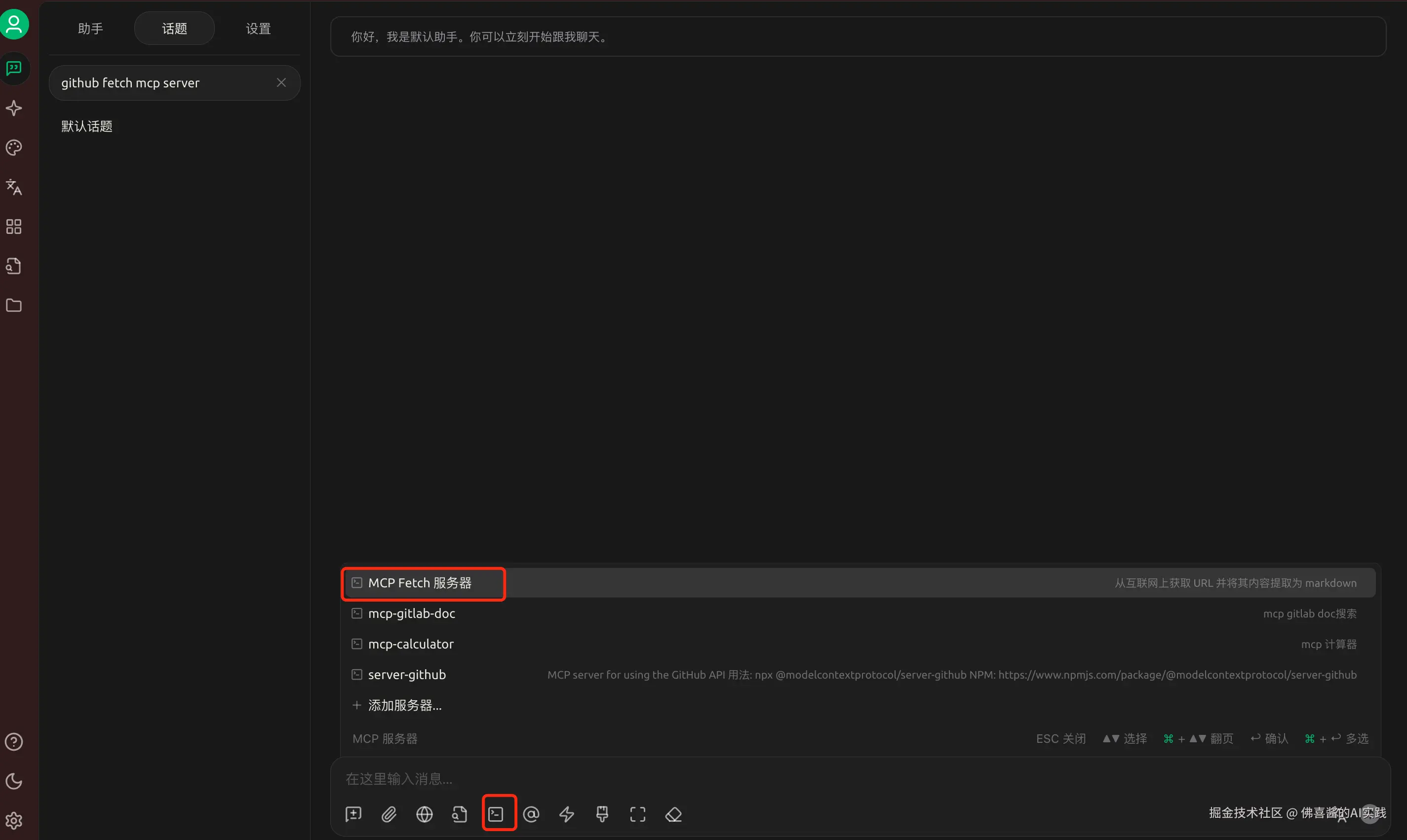Open quick phrases via the lightning icon
This screenshot has width=1407, height=840.
[x=566, y=814]
